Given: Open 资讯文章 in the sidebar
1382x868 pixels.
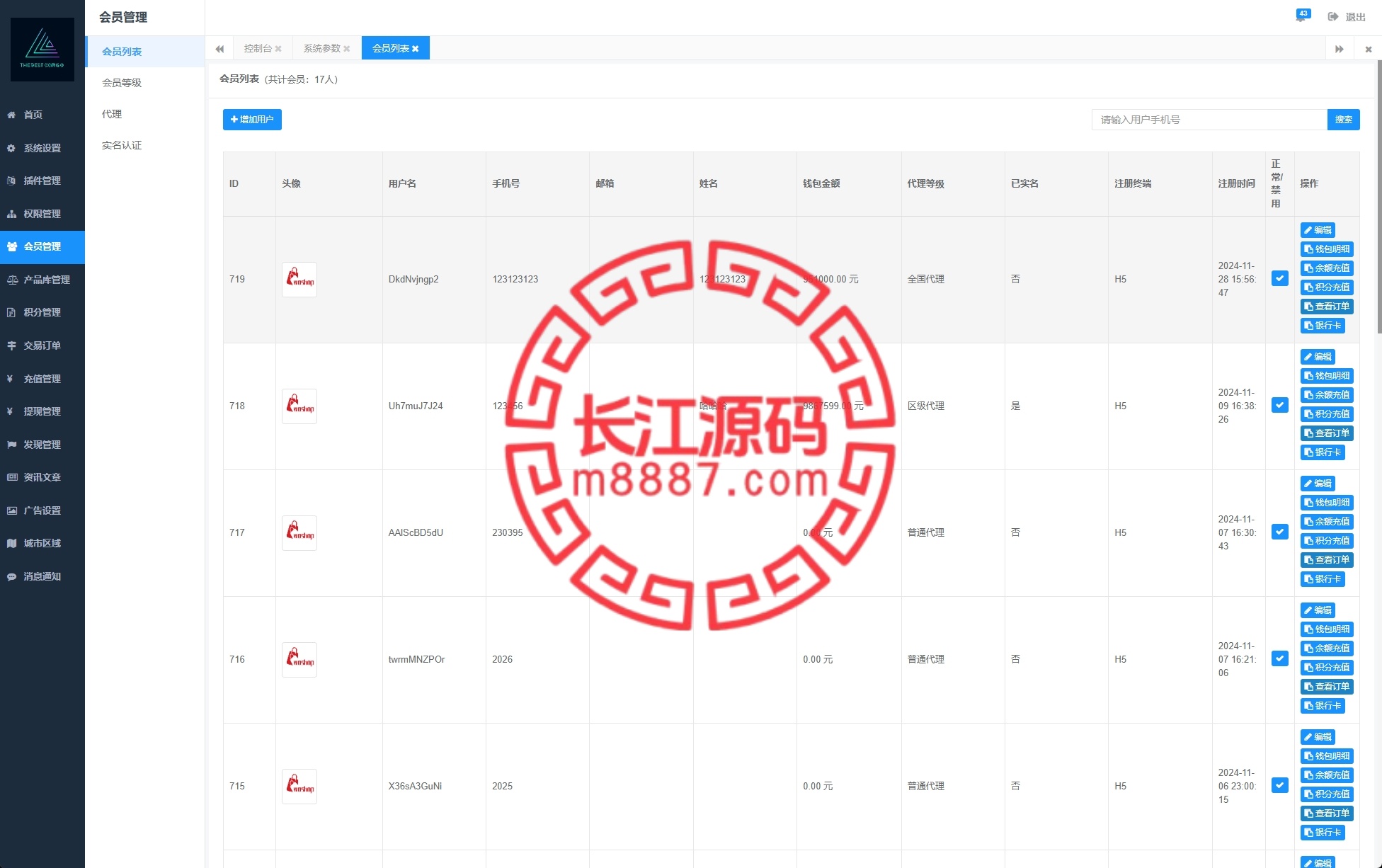Looking at the screenshot, I should click(x=42, y=477).
